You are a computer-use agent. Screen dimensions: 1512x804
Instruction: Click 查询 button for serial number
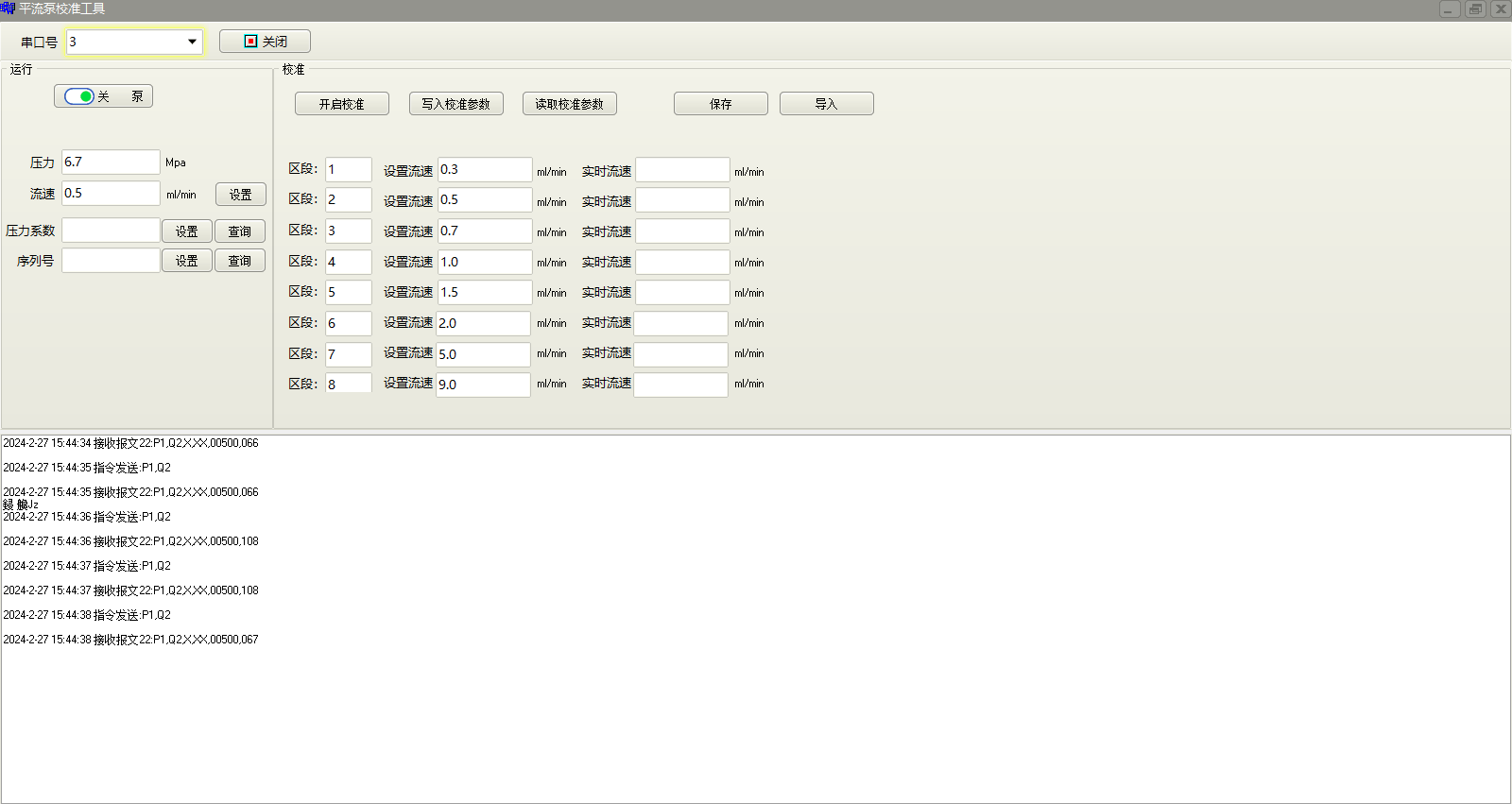tap(239, 261)
